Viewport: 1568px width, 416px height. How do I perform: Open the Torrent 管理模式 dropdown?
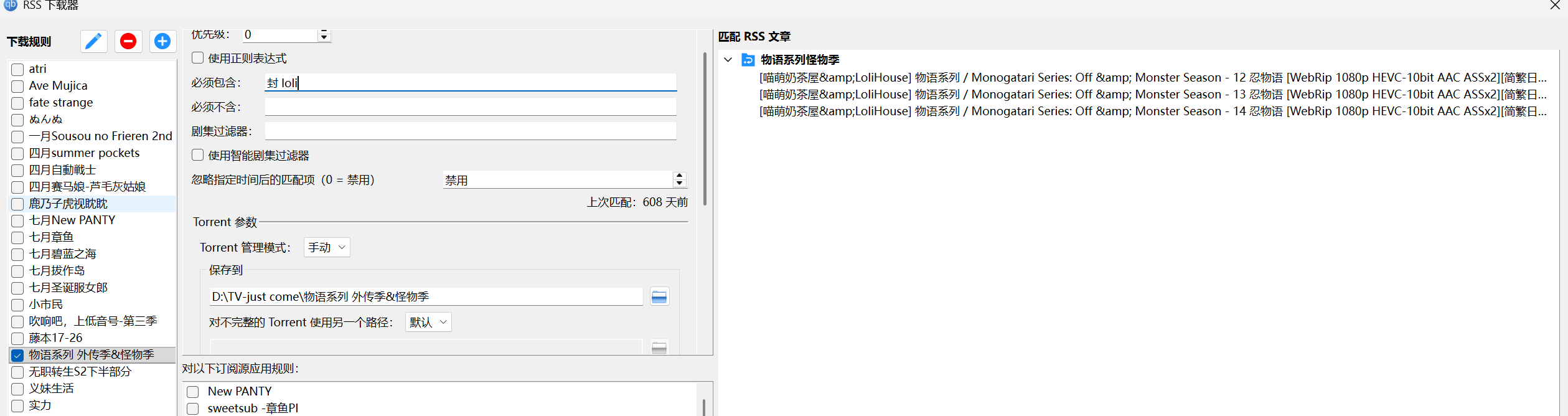(327, 247)
